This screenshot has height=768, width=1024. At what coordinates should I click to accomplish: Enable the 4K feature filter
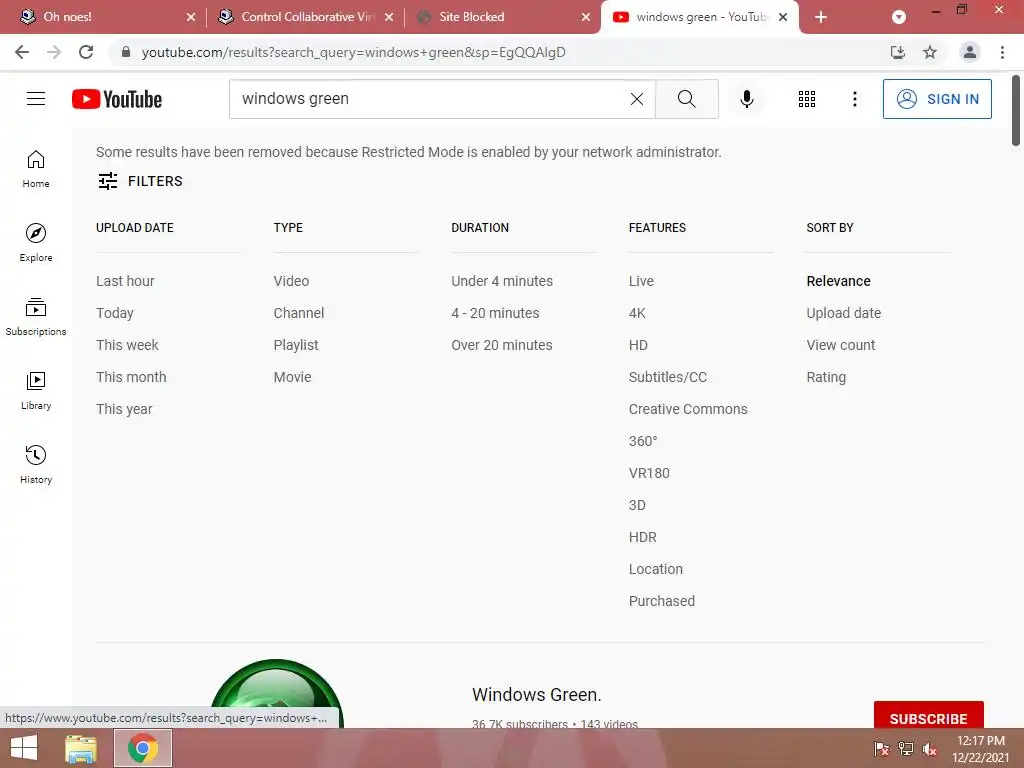point(637,313)
